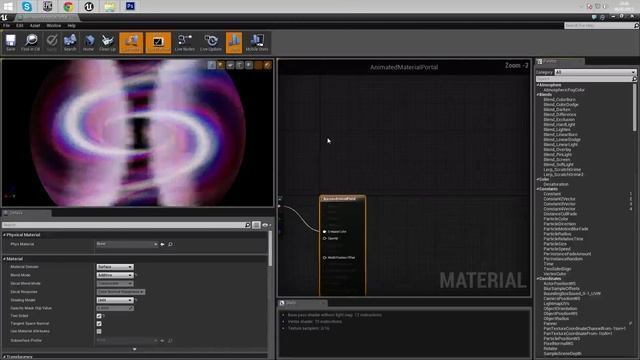Toggle the Two Sided checkbox
This screenshot has width=640, height=360.
99,316
